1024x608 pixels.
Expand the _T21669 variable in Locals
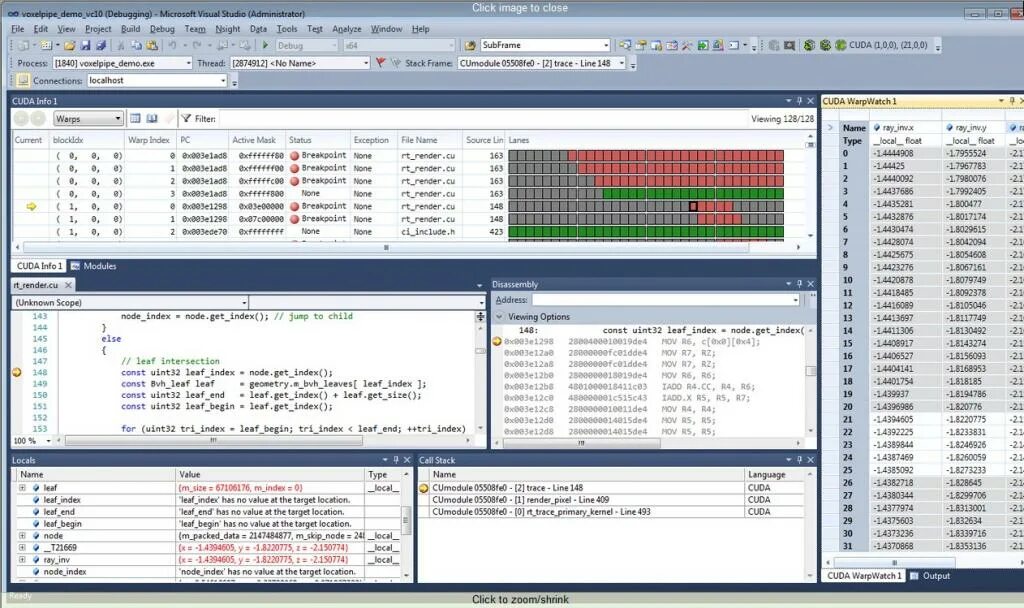(22, 547)
